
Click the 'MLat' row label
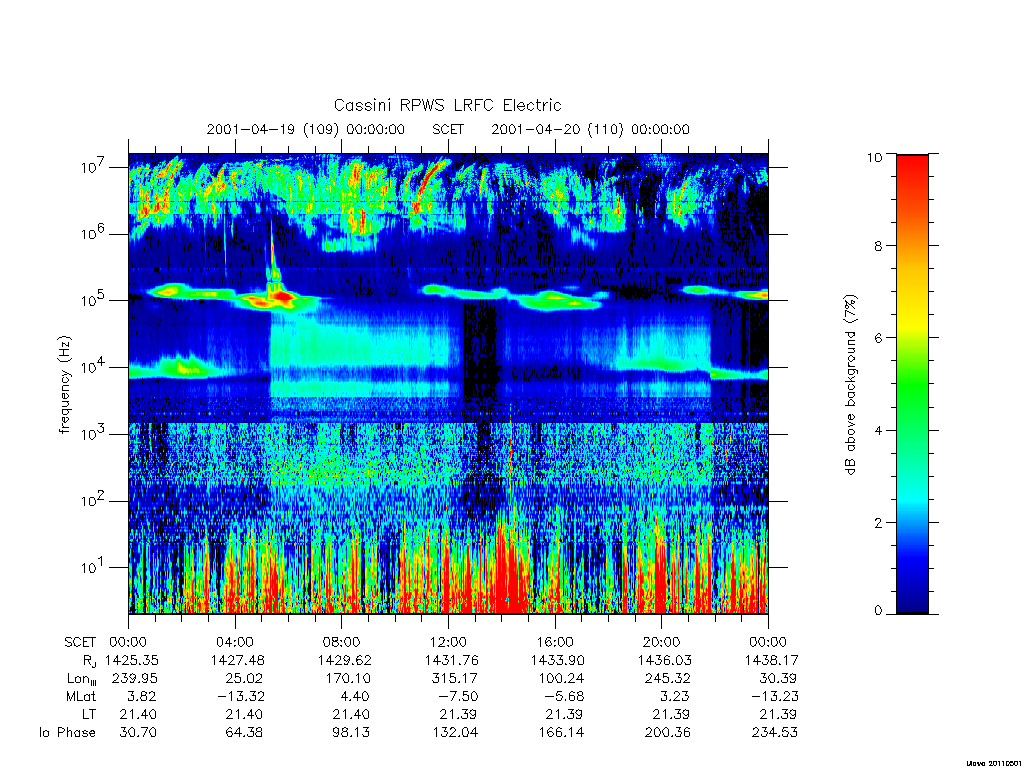(x=81, y=696)
